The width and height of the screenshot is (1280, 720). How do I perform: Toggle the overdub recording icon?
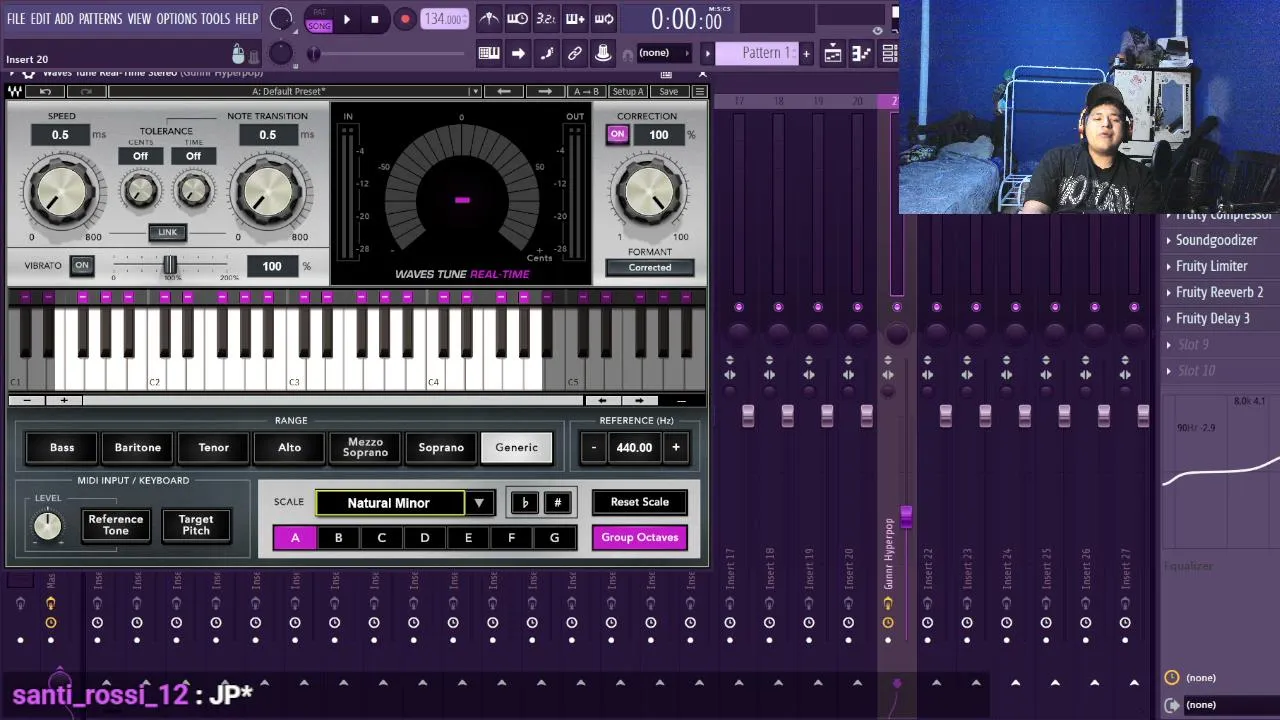pos(575,18)
